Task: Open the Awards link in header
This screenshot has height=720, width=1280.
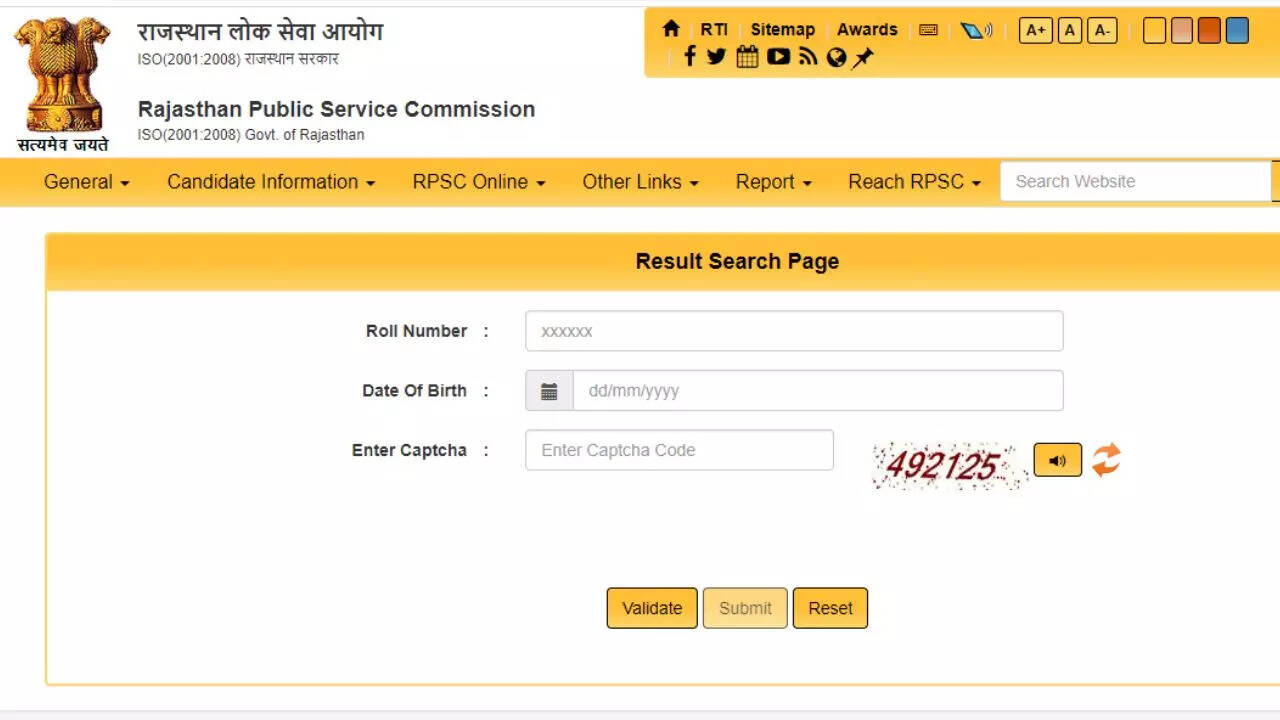Action: [x=867, y=30]
